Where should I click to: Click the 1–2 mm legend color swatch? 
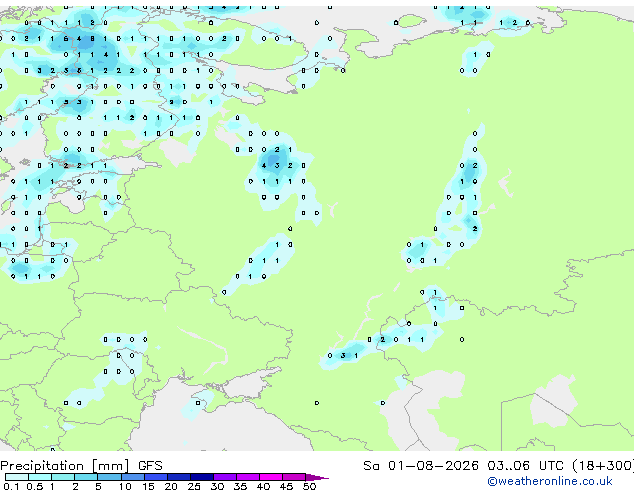(63, 477)
